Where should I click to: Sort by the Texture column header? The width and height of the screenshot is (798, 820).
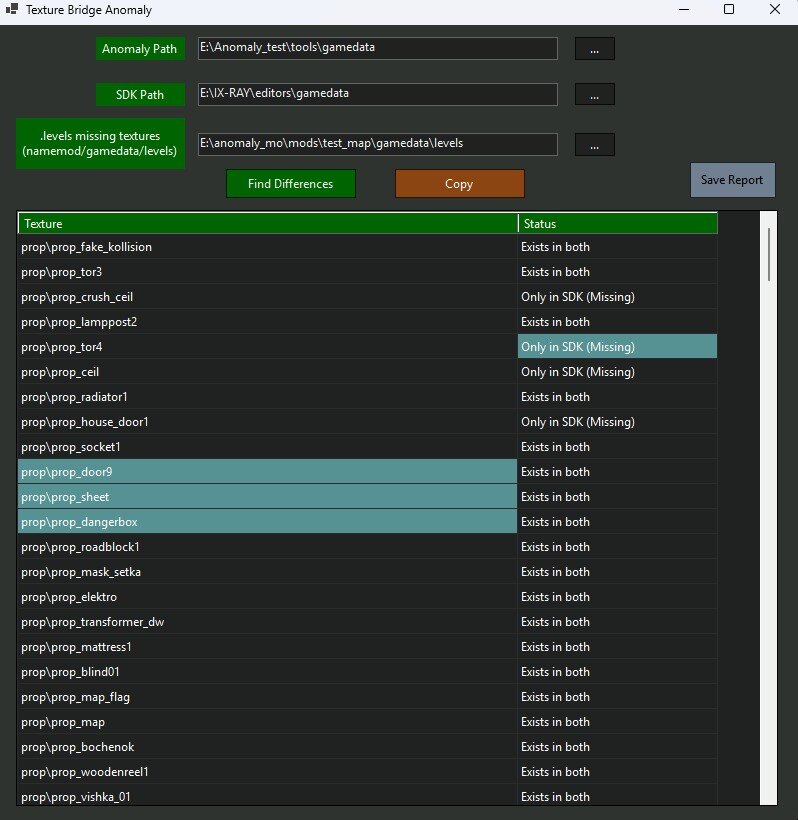click(268, 223)
